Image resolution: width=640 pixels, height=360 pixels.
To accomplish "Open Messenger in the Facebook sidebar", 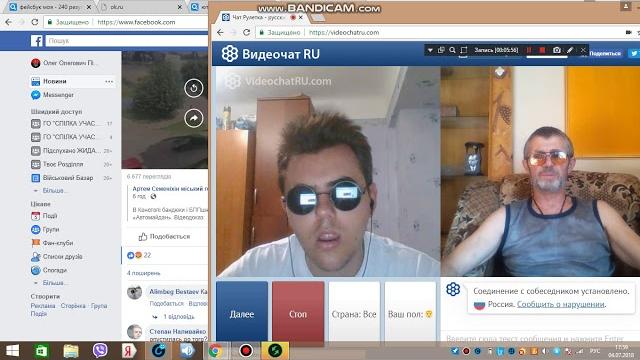I will click(x=53, y=95).
